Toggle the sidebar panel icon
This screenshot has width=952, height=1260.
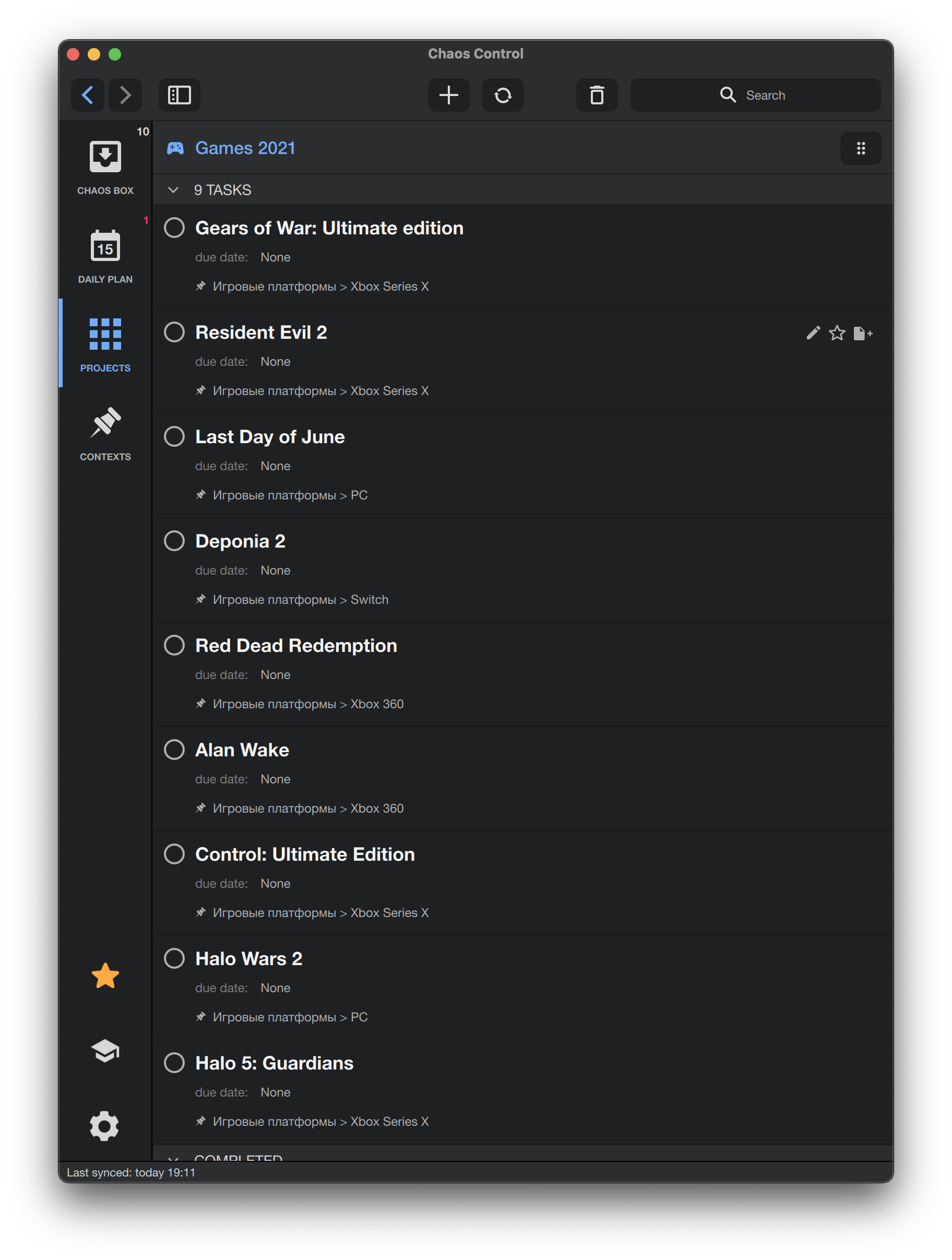click(x=180, y=95)
